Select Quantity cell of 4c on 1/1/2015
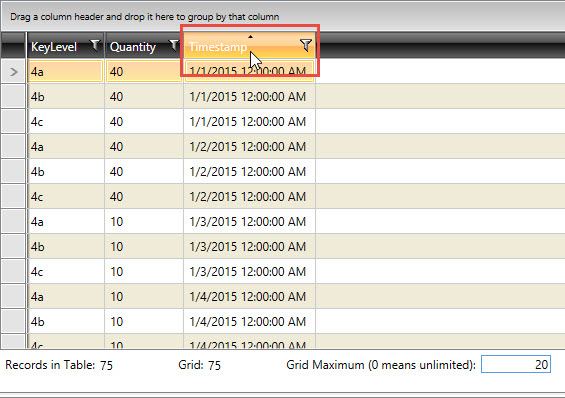 (x=144, y=121)
